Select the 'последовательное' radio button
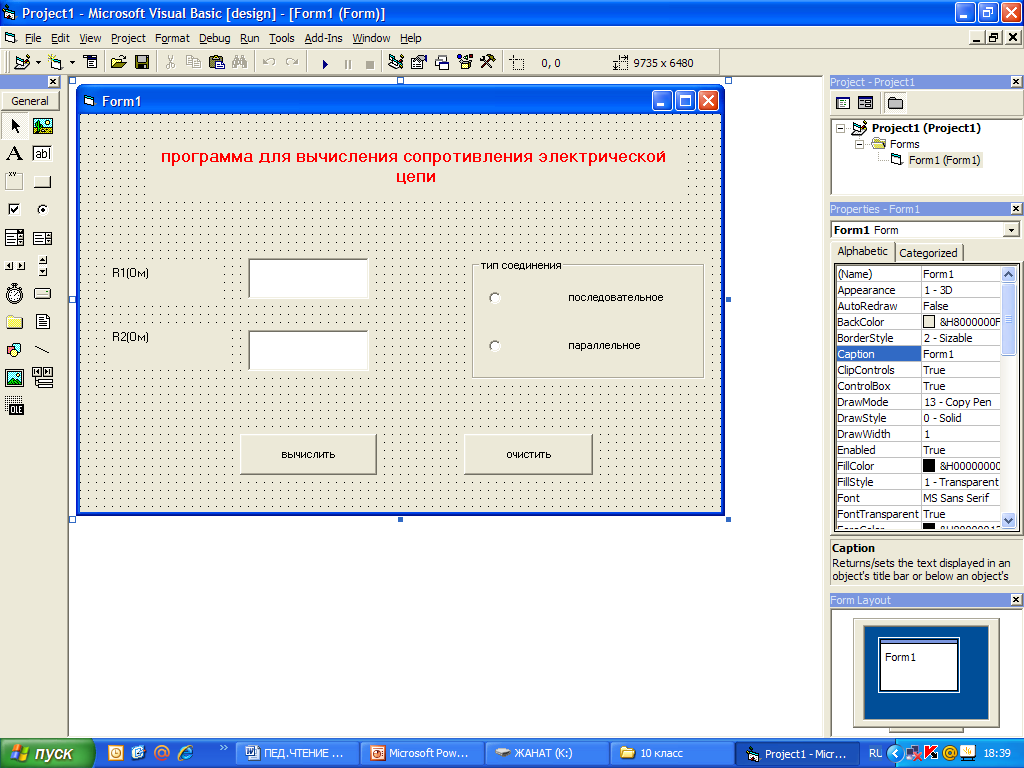Viewport: 1024px width, 768px height. tap(495, 298)
